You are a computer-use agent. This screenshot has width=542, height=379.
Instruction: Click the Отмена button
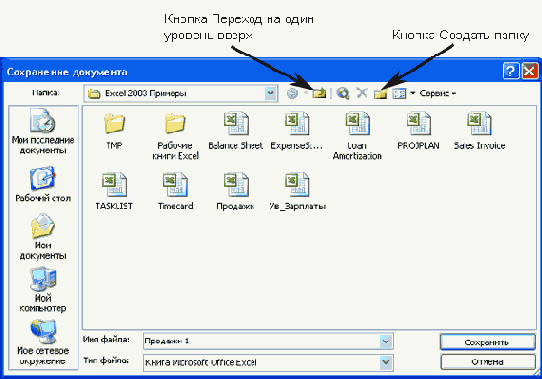487,362
